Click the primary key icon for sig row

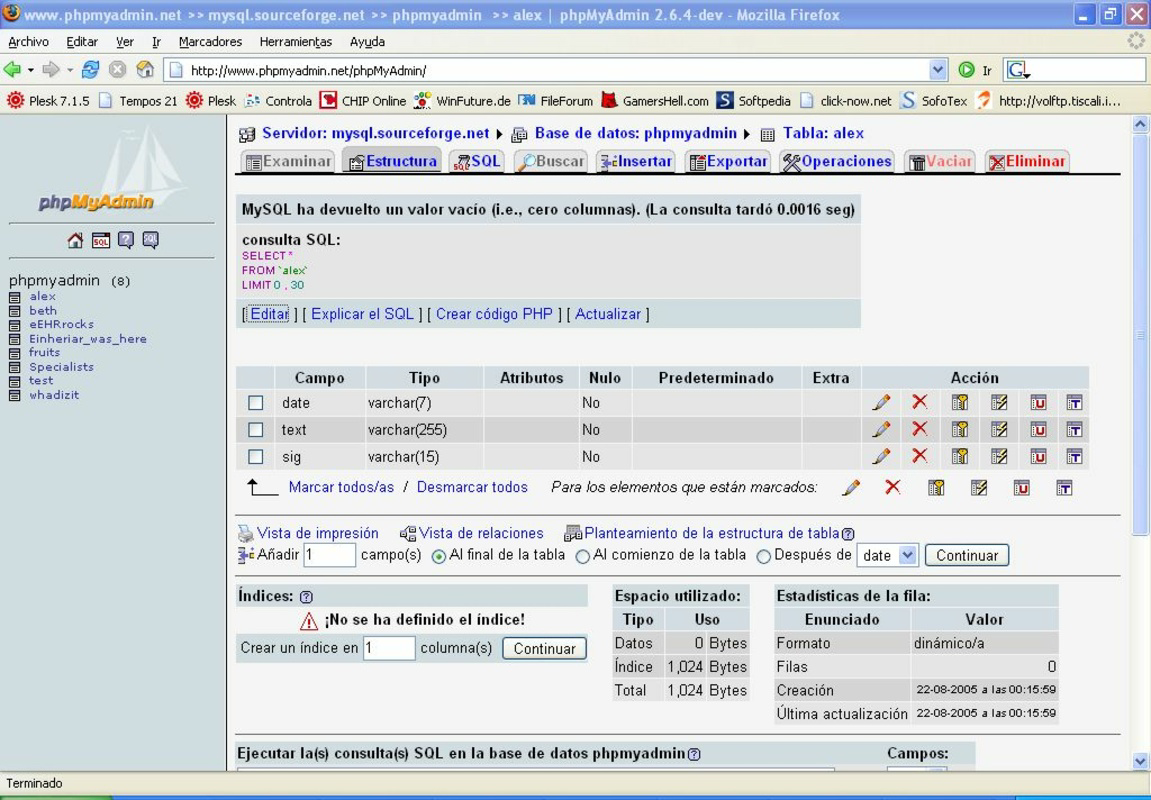959,457
